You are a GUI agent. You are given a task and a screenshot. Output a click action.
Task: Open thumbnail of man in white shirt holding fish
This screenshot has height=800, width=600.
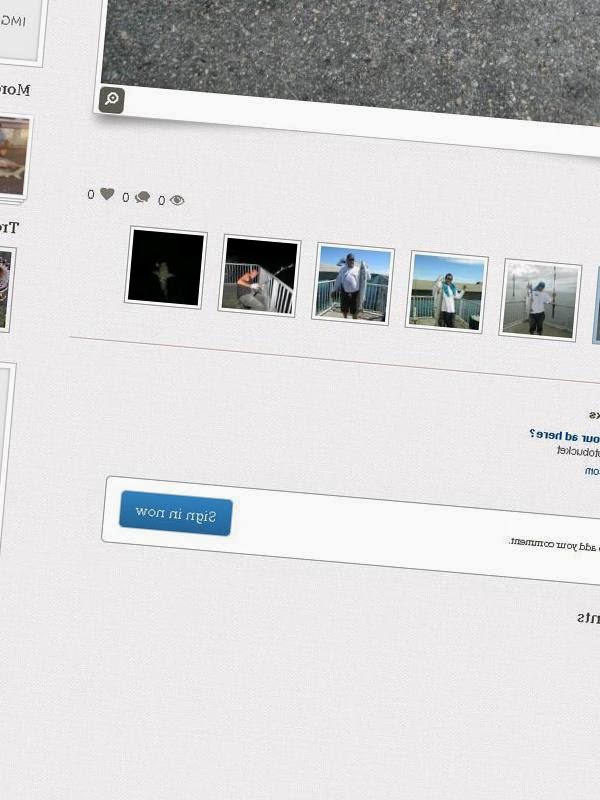(353, 284)
